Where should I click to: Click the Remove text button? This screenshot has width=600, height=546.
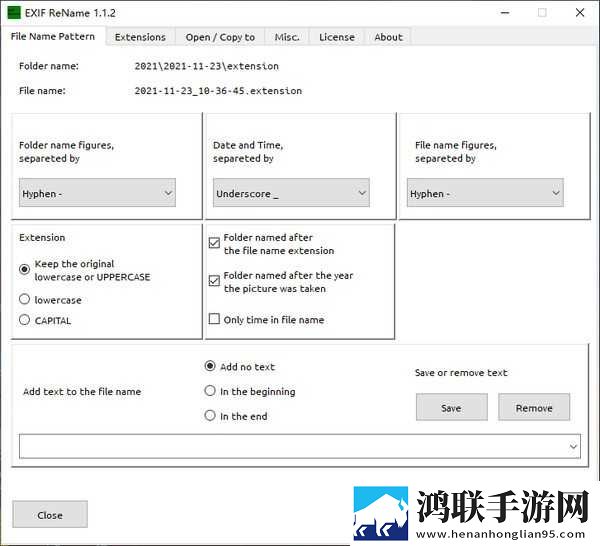point(534,407)
